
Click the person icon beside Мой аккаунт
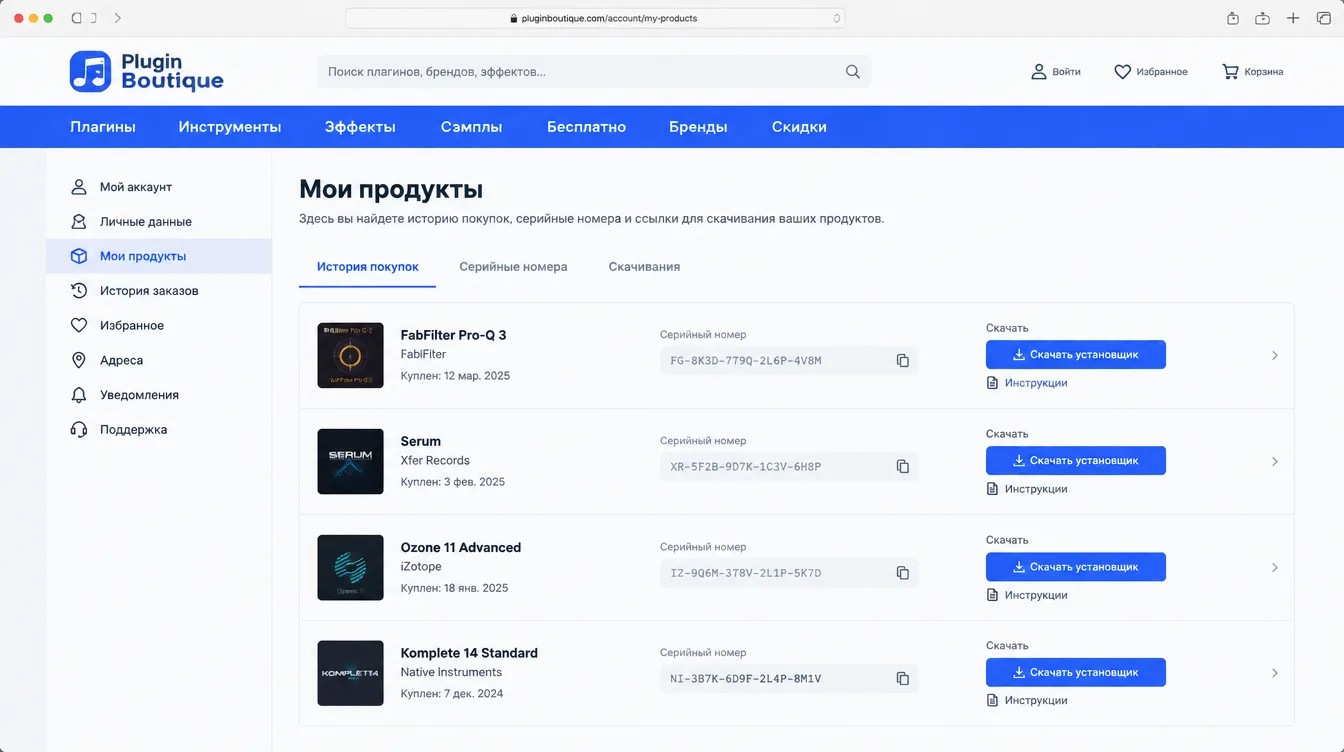tap(79, 187)
